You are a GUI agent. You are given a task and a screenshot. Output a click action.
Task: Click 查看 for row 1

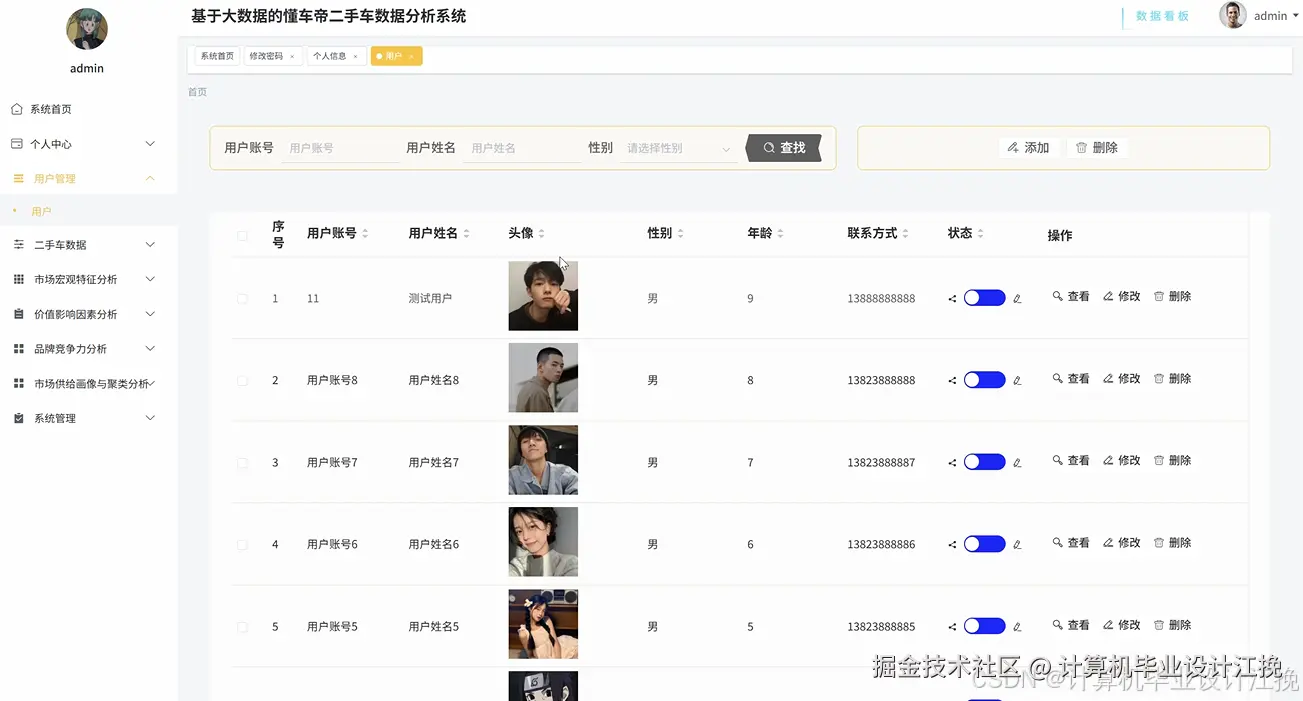(1071, 297)
